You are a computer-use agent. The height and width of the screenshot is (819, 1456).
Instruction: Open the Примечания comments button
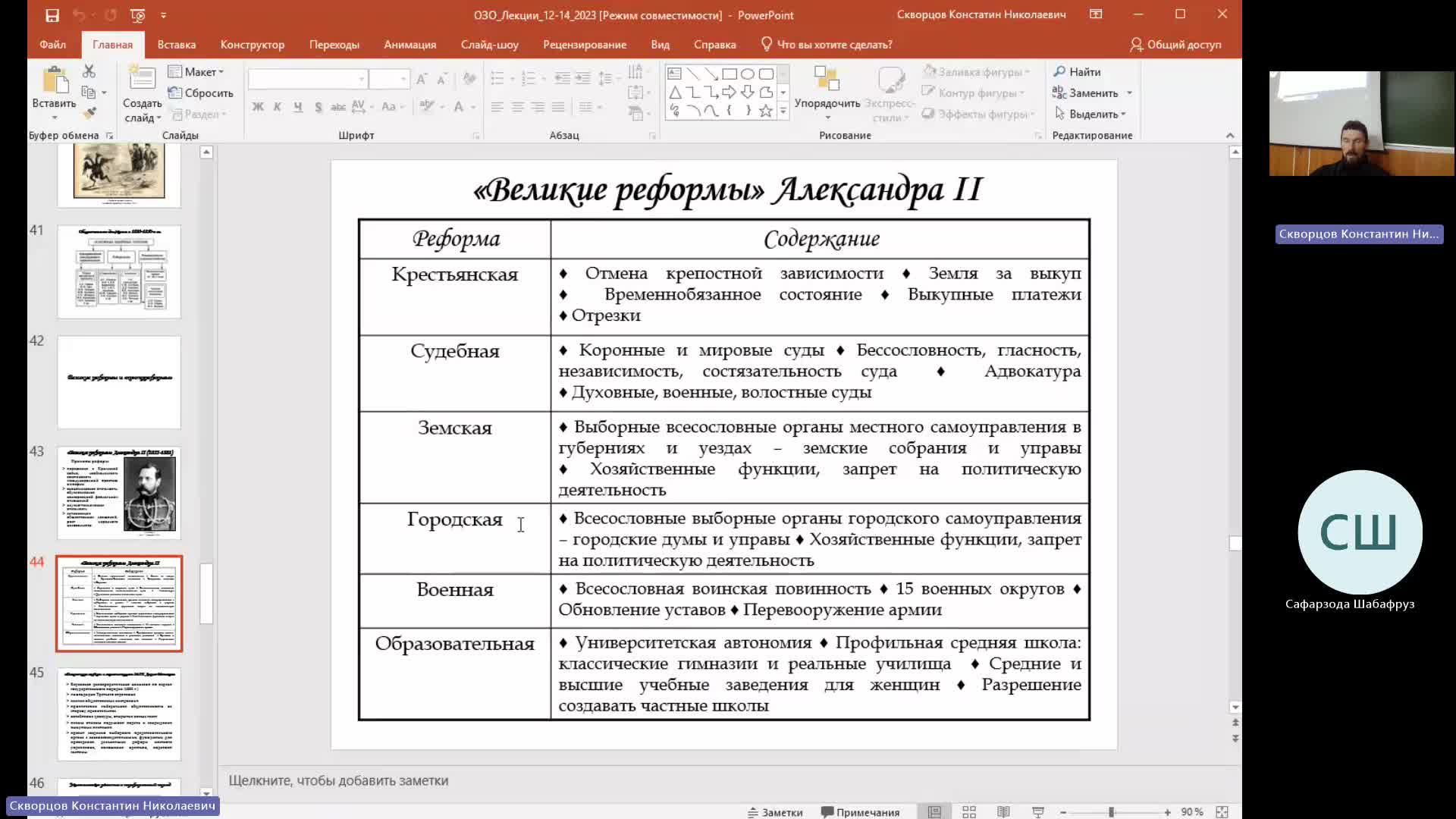(x=861, y=811)
